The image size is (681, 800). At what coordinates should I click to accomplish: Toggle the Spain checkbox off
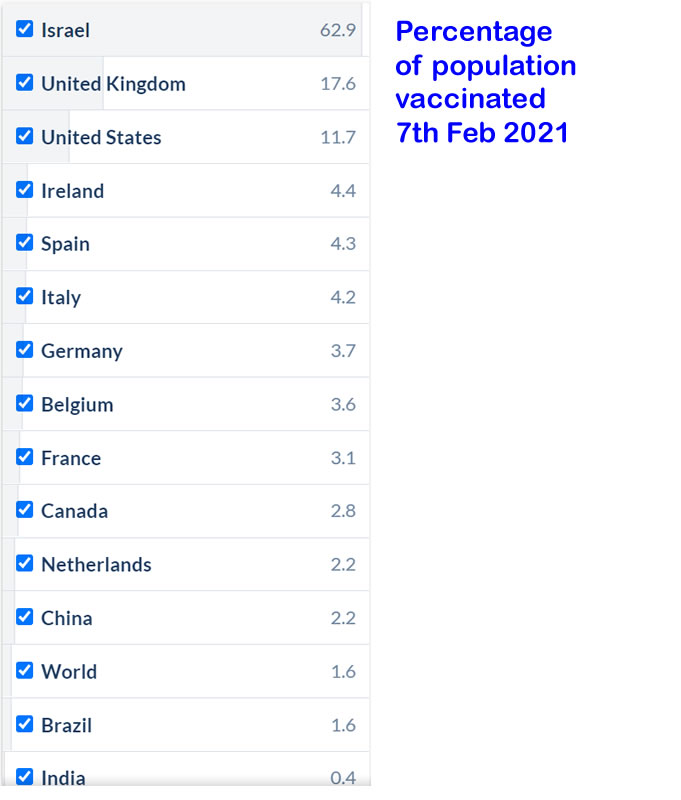[25, 243]
